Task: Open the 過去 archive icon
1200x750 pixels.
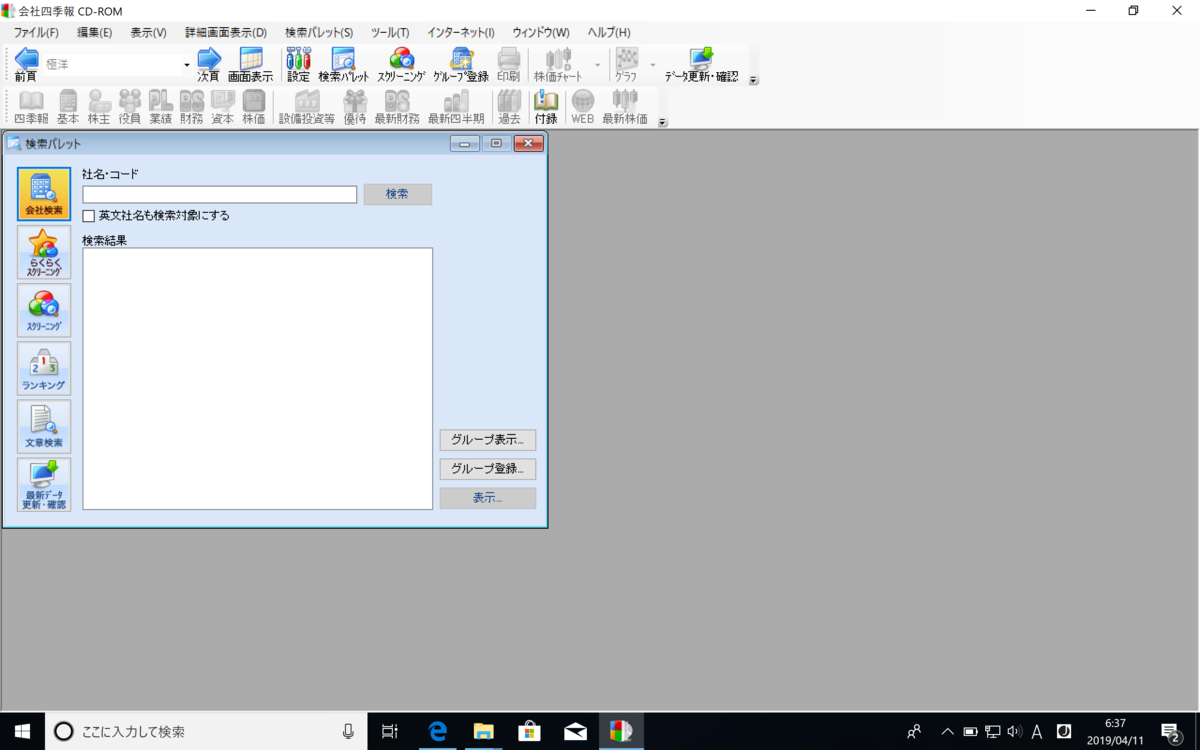Action: [510, 107]
